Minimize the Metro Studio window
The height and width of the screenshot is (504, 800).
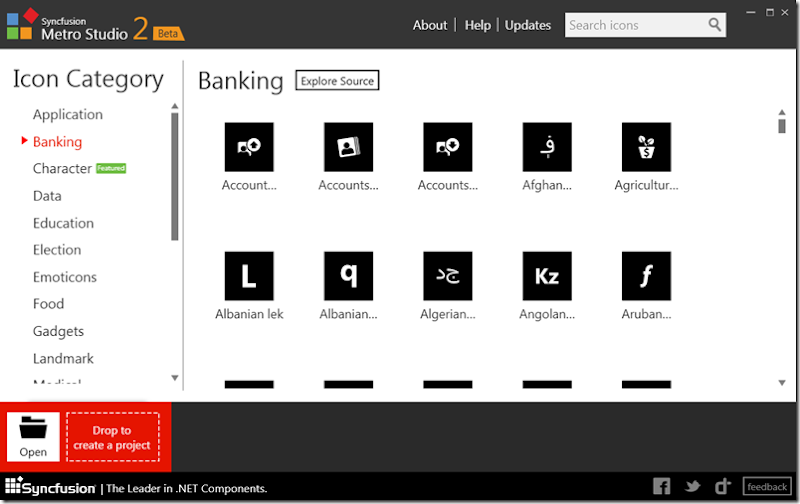751,12
